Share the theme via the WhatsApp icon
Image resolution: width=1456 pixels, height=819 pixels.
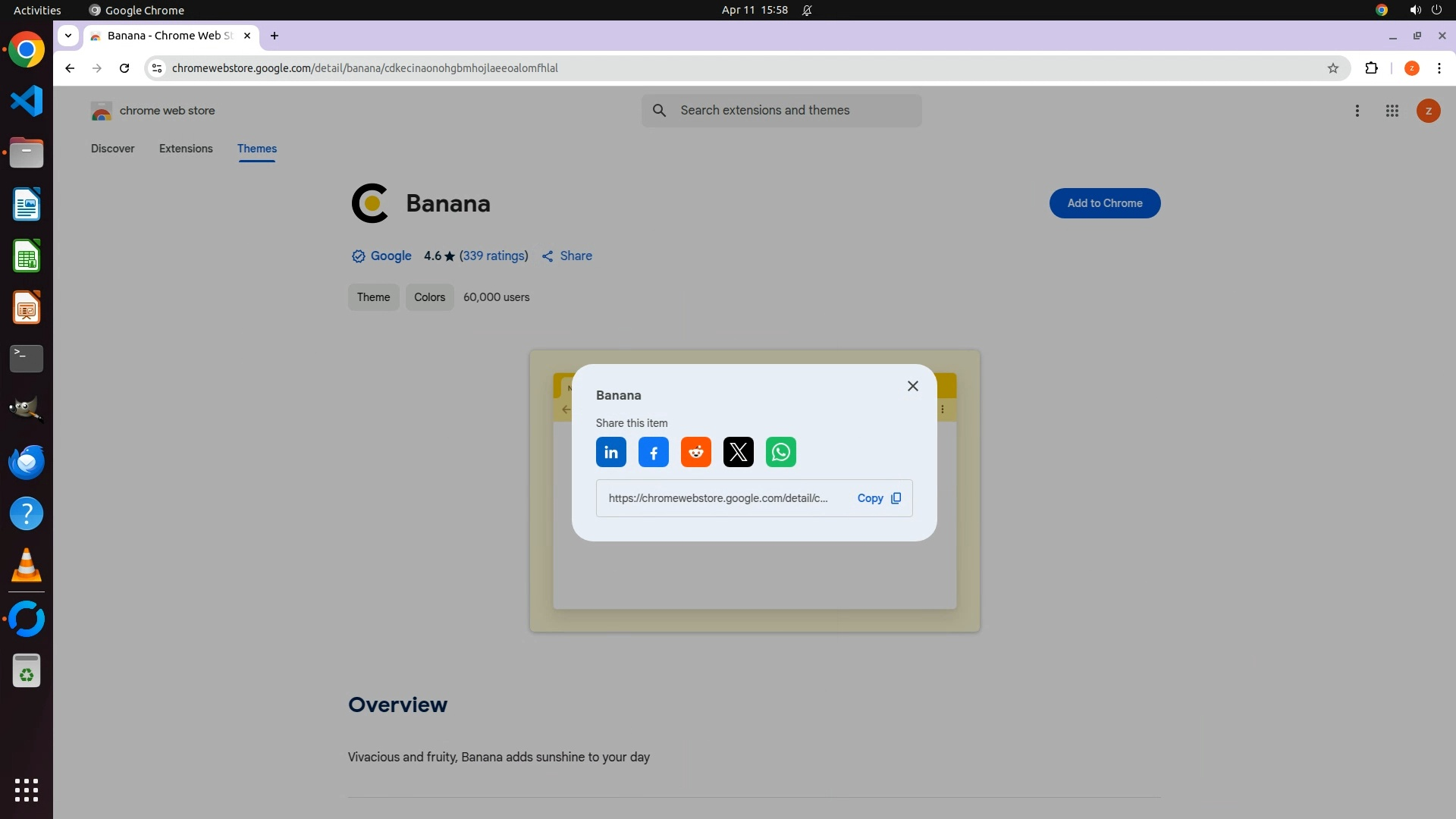tap(780, 453)
